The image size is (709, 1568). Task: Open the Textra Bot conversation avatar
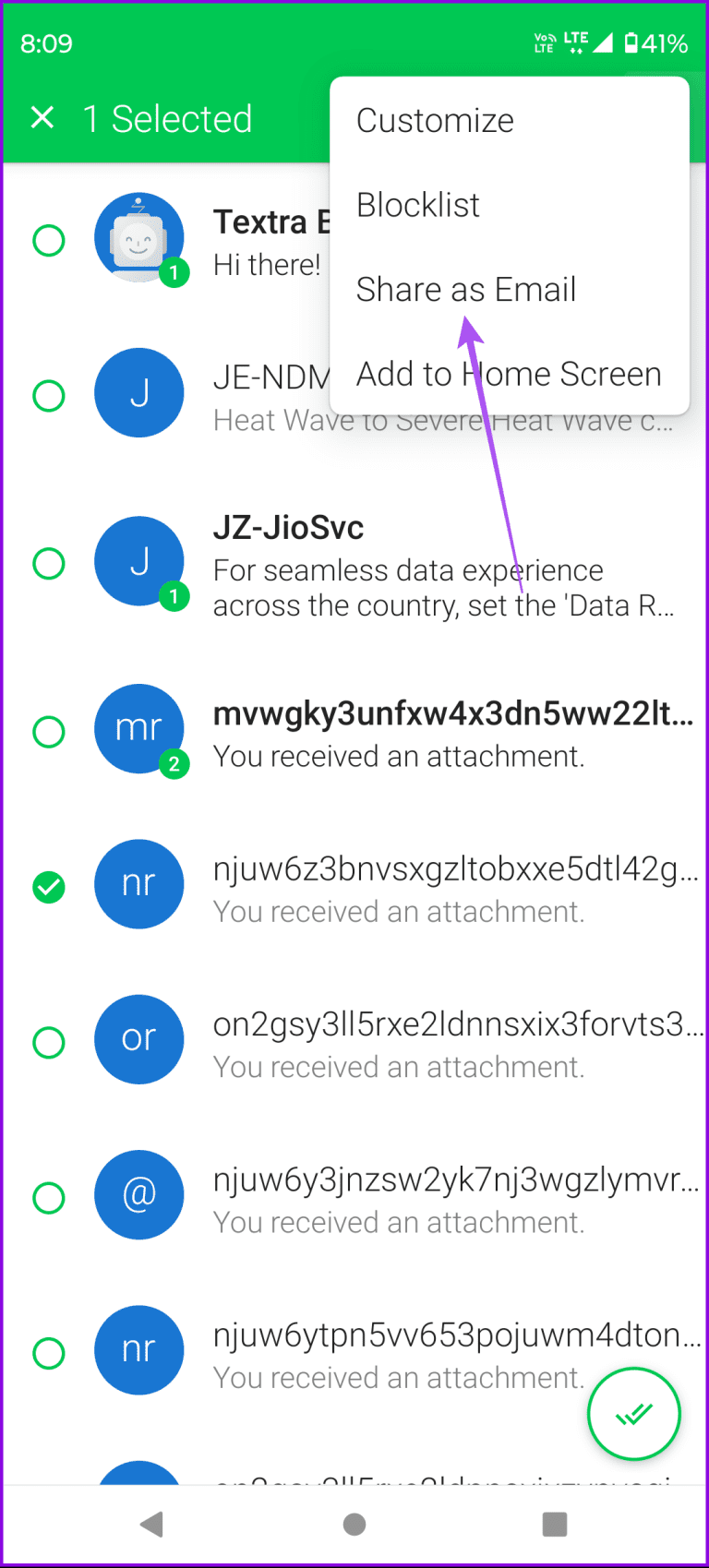pos(139,236)
